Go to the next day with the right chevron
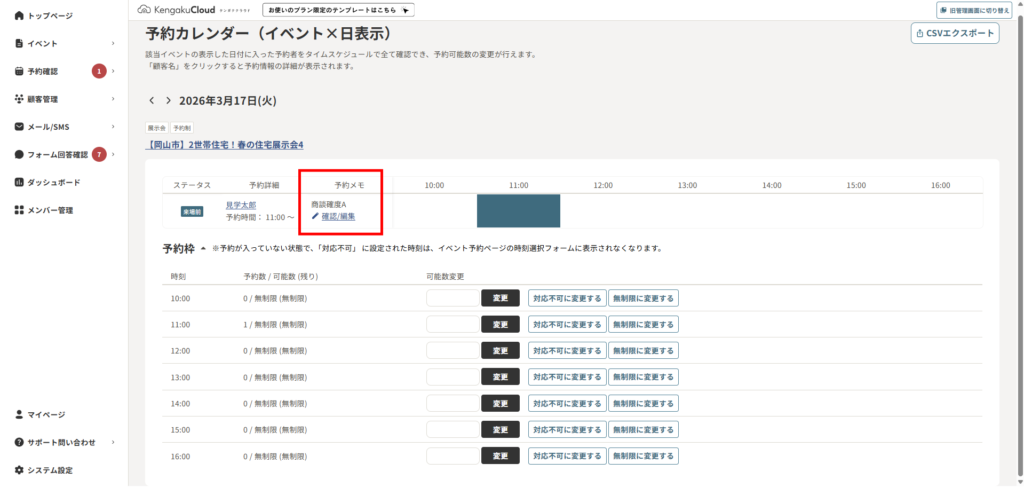Screen dimensions: 1024x487 pos(168,101)
